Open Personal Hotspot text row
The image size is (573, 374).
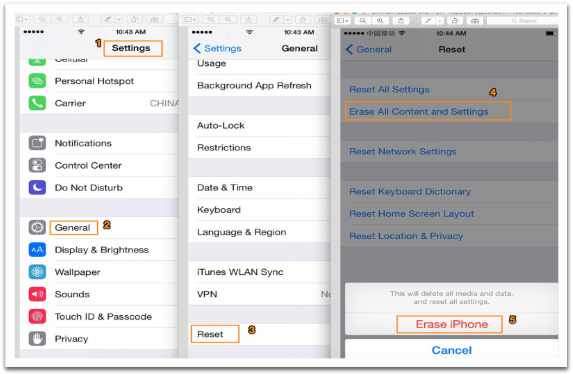click(94, 81)
